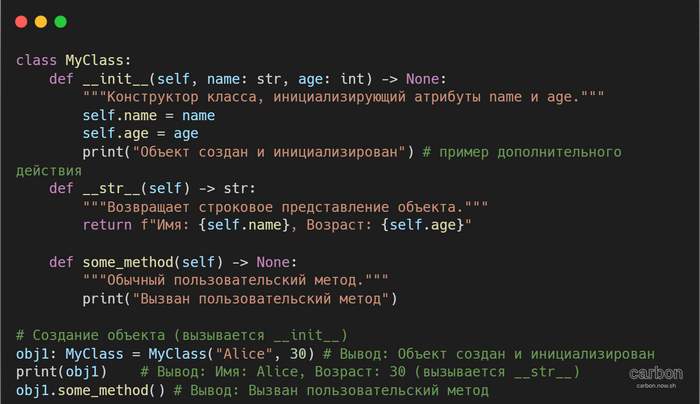Click the green maximize dot
The width and height of the screenshot is (700, 404).
60,21
